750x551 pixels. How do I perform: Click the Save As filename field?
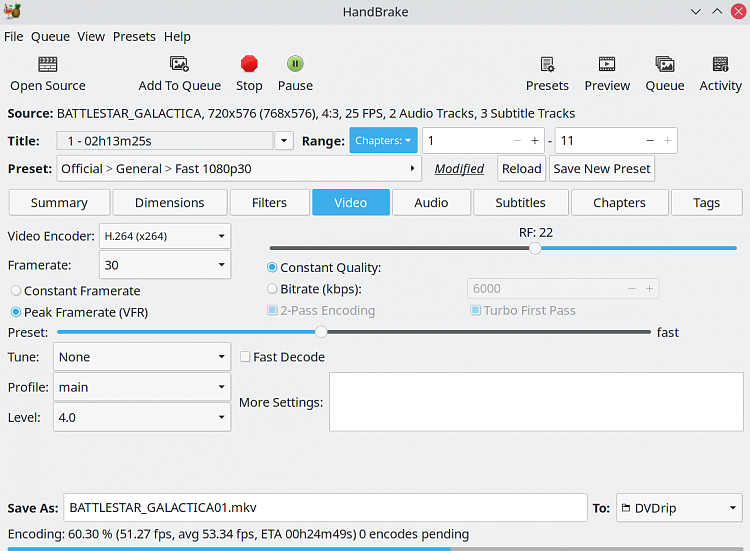(x=325, y=508)
